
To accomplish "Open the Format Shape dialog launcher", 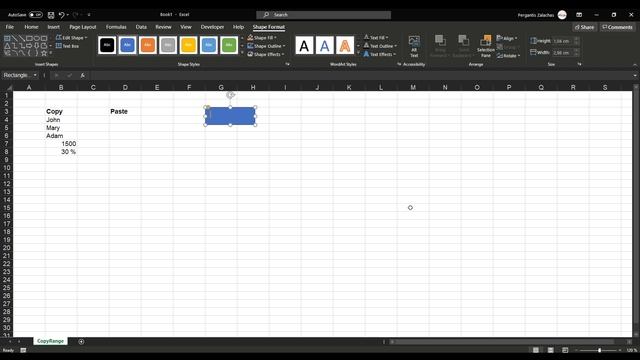I will click(x=287, y=64).
